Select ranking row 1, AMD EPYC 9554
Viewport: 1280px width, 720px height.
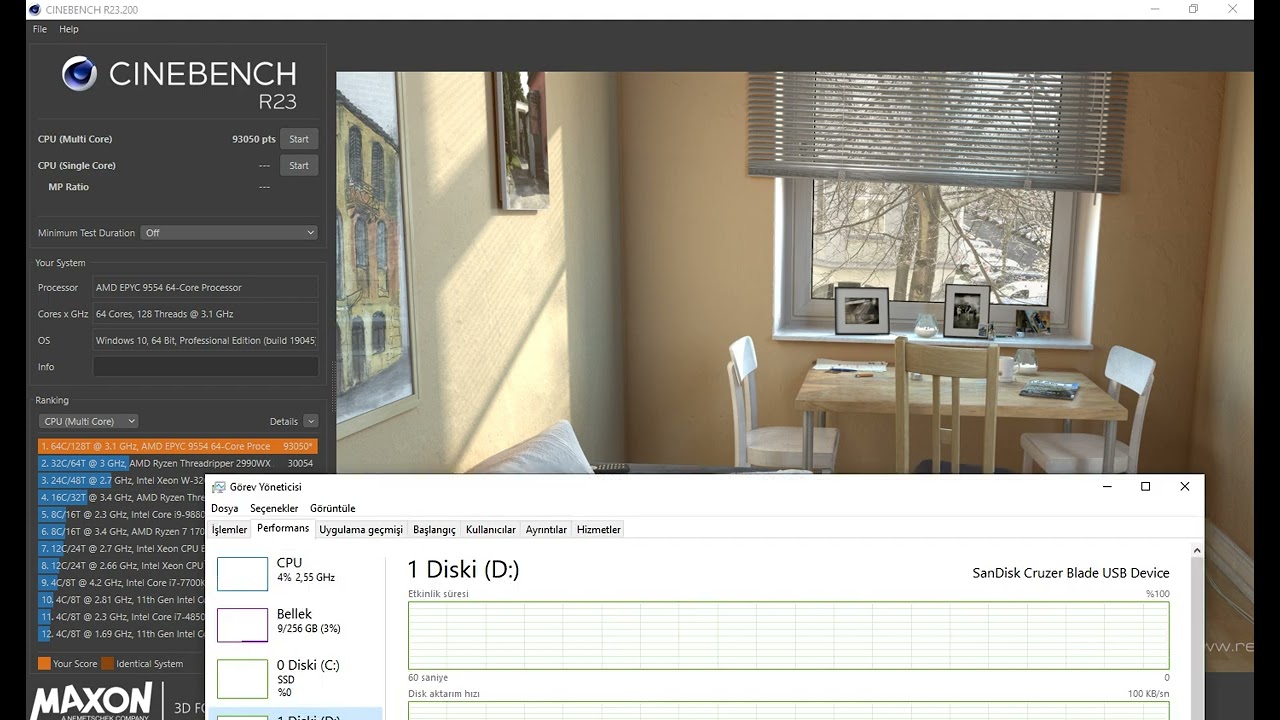click(x=178, y=446)
